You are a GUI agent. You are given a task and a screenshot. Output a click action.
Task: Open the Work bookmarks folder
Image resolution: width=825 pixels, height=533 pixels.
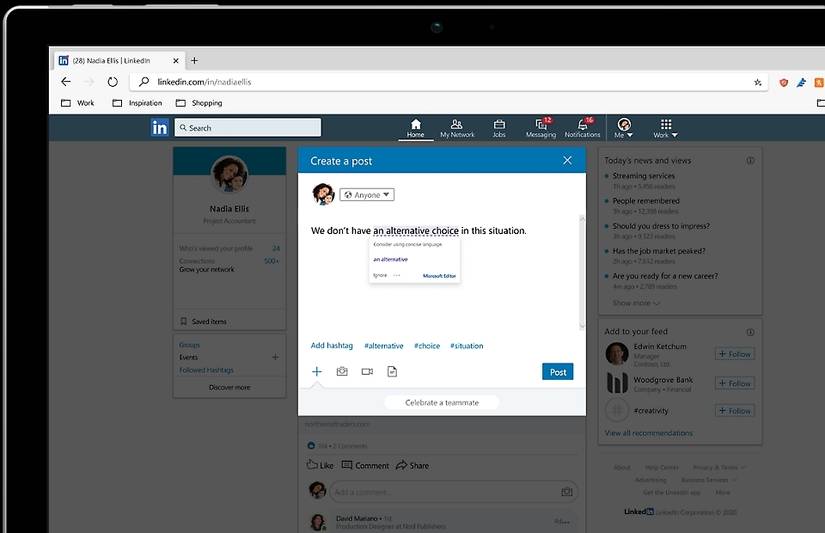pos(78,103)
